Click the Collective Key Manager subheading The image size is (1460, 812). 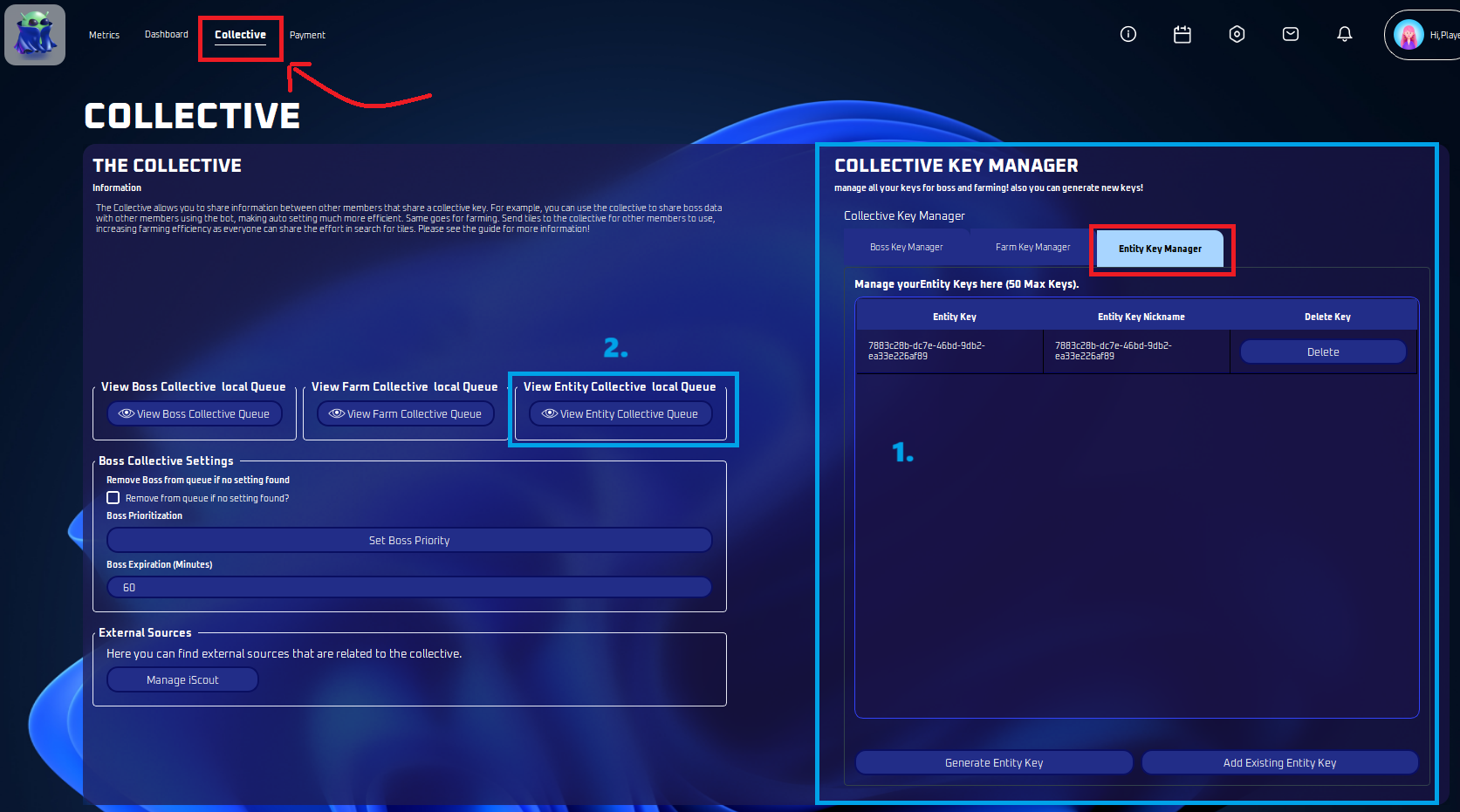coord(904,215)
